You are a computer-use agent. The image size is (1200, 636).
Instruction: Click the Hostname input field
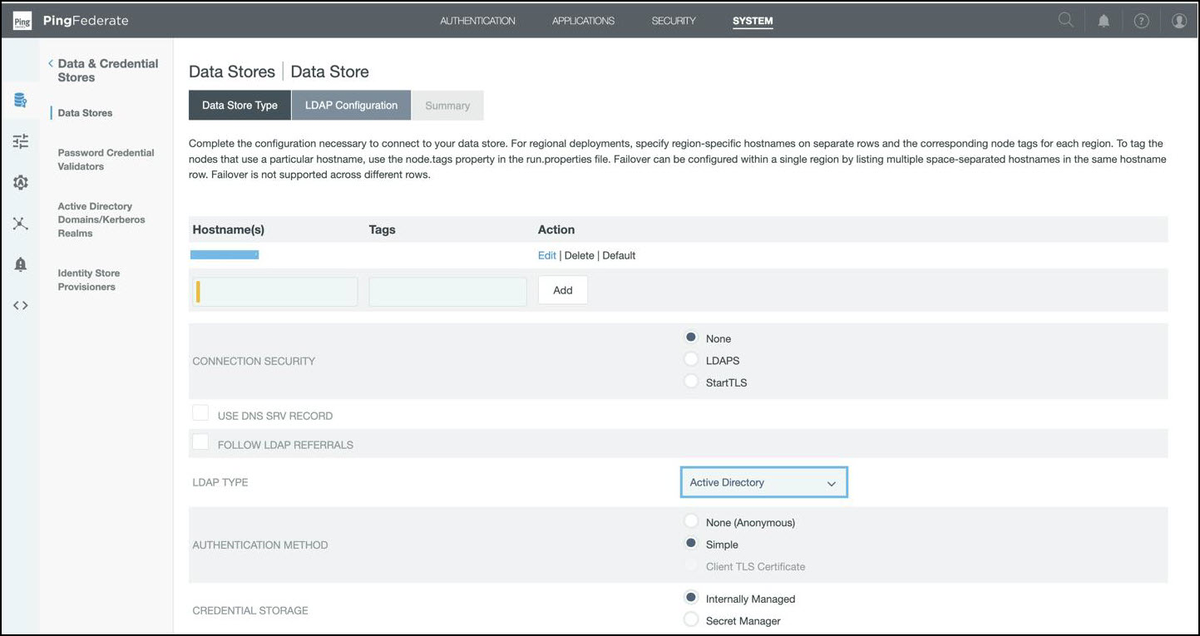pos(278,292)
